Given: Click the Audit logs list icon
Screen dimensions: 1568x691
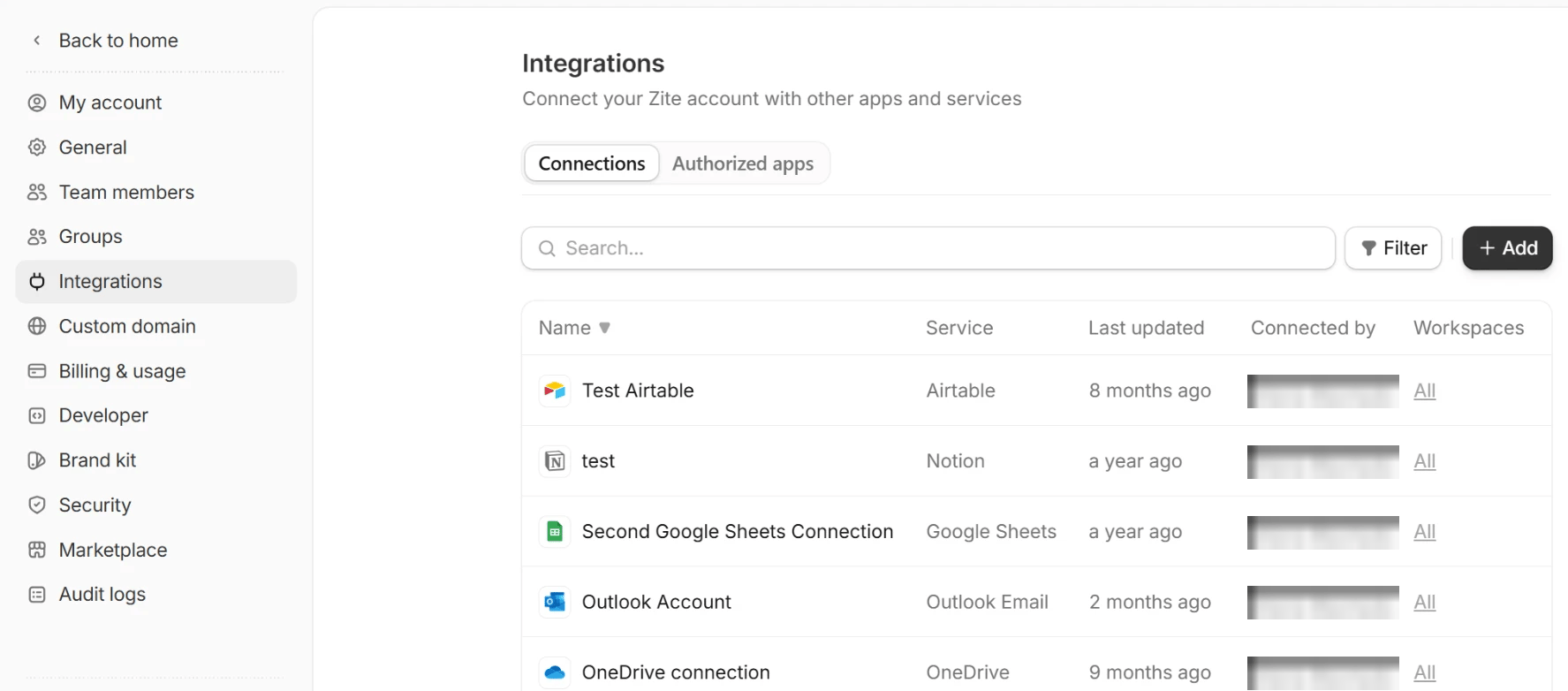Looking at the screenshot, I should [x=37, y=595].
